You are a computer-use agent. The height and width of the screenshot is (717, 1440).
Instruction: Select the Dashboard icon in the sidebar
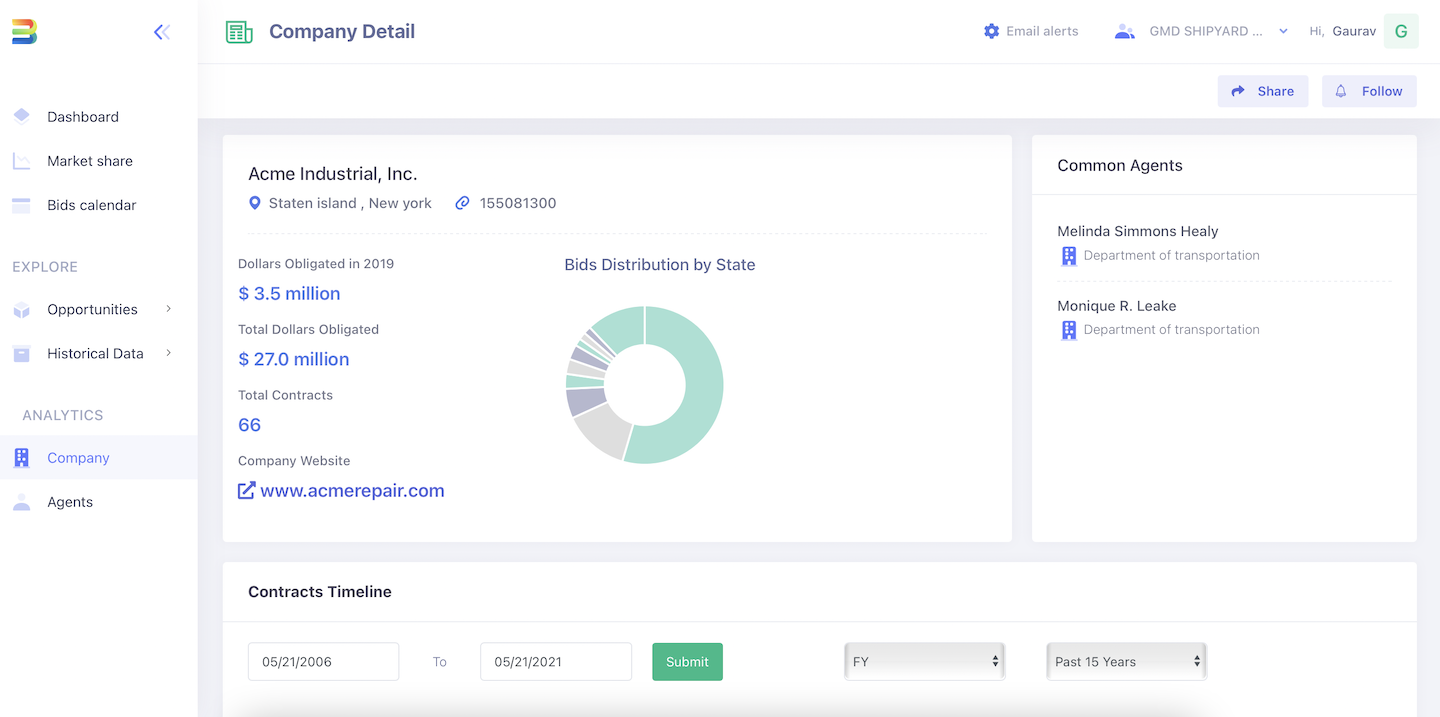[x=22, y=116]
